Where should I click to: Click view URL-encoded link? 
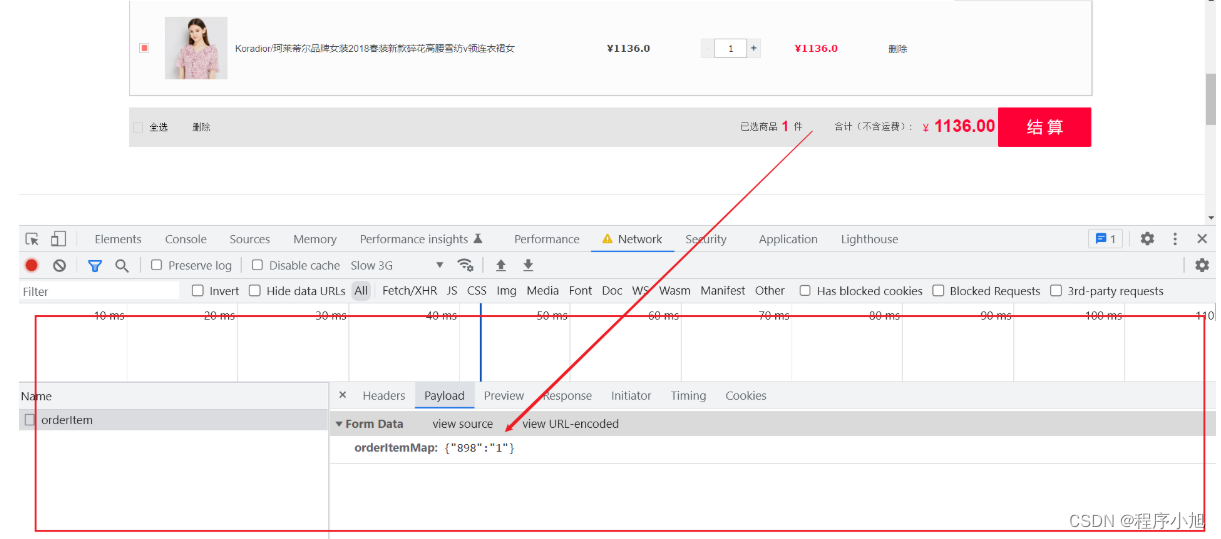click(x=571, y=424)
